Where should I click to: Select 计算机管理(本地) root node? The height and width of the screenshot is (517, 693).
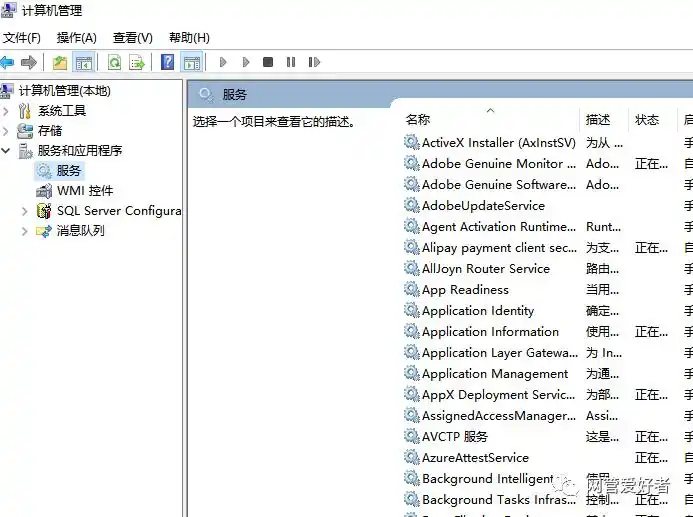coord(65,91)
